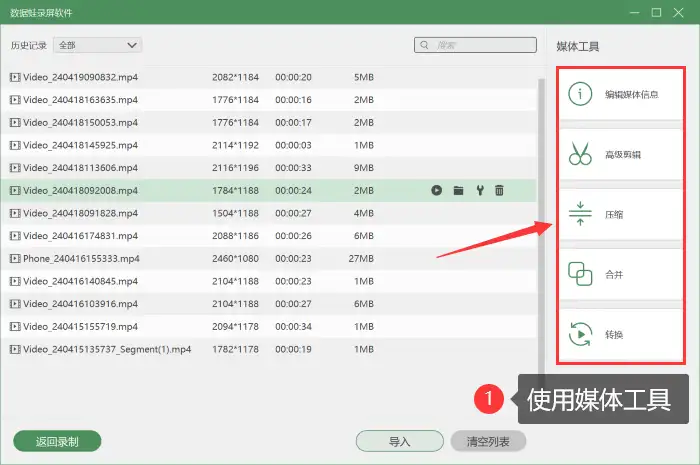This screenshot has height=465, width=700.
Task: Click the 5MB file size value
Action: pyautogui.click(x=364, y=77)
